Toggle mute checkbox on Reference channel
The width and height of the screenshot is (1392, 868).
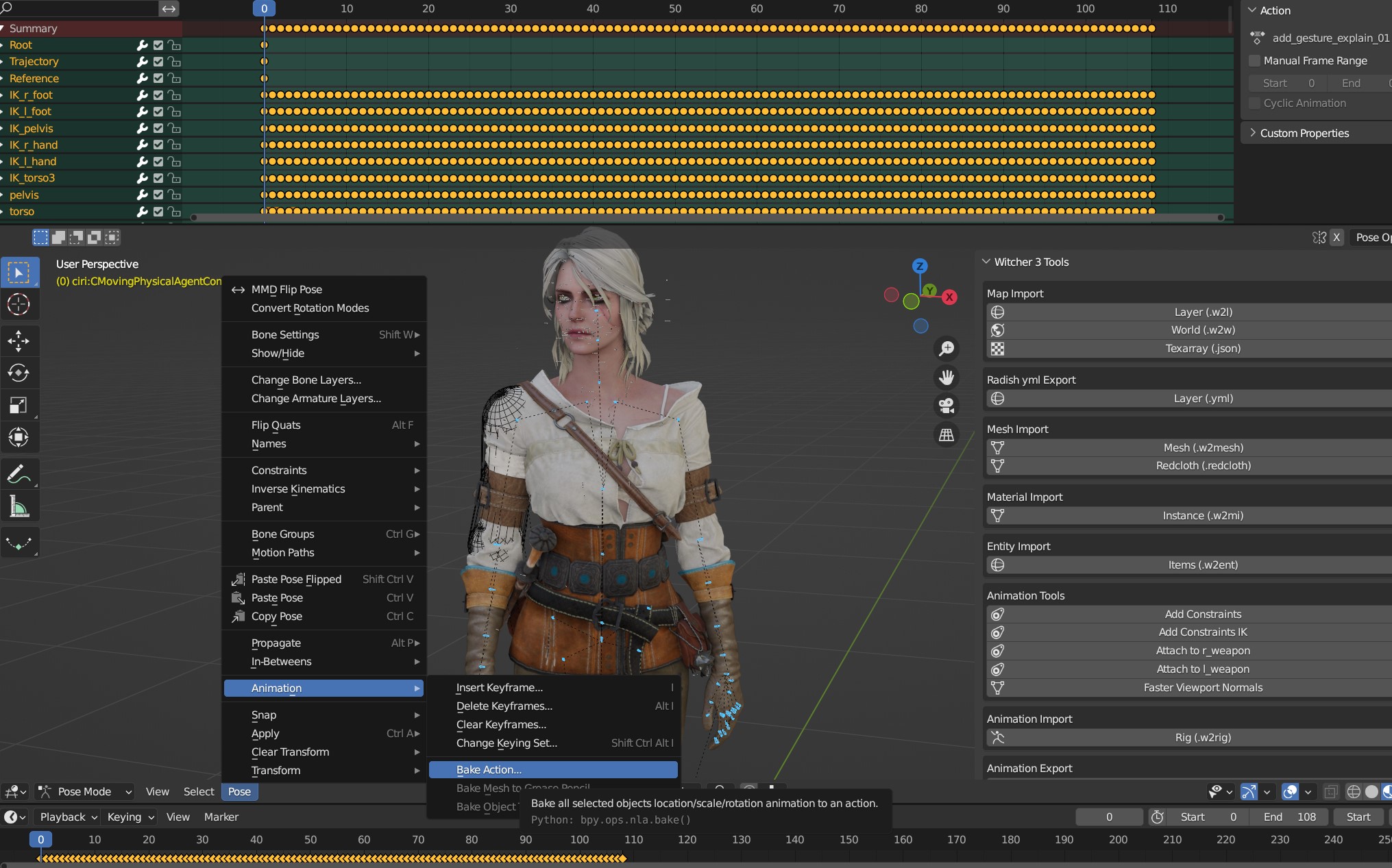158,79
